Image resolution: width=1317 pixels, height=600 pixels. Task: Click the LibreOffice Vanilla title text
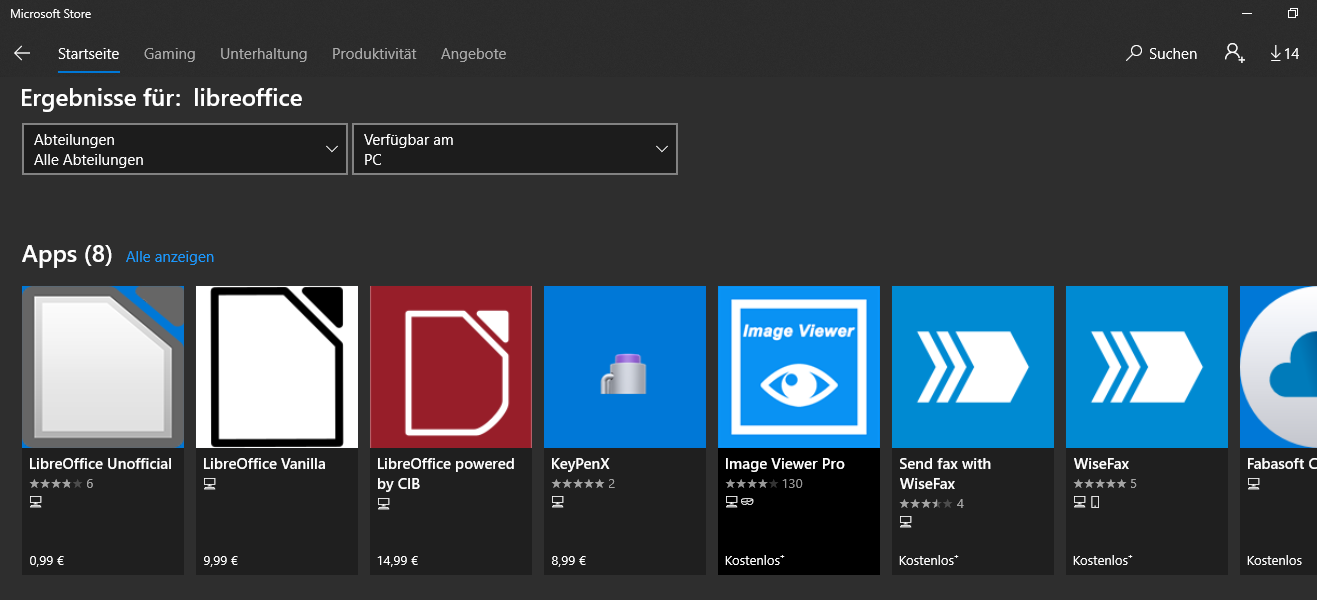(264, 464)
